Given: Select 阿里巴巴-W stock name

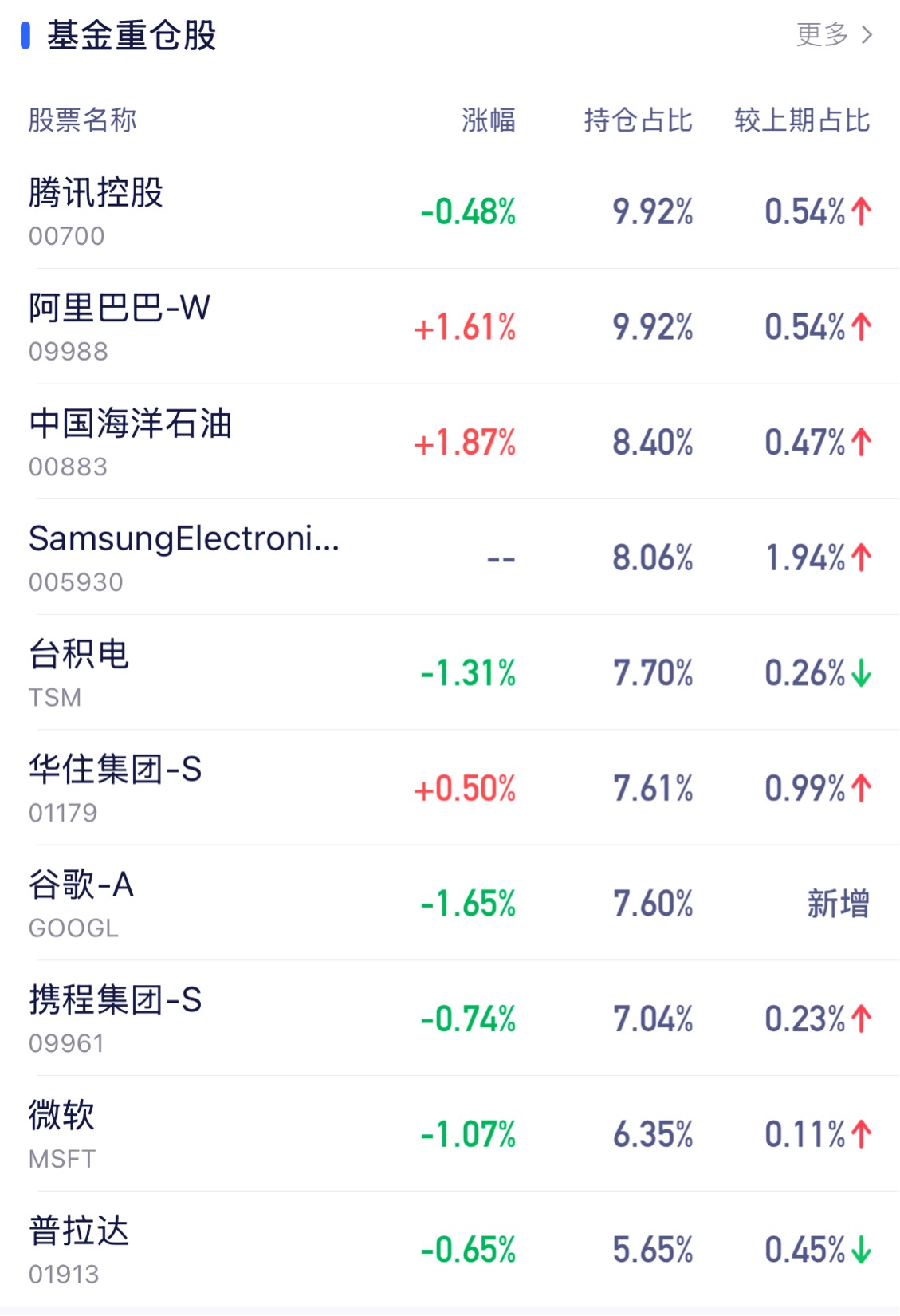Looking at the screenshot, I should click(120, 309).
